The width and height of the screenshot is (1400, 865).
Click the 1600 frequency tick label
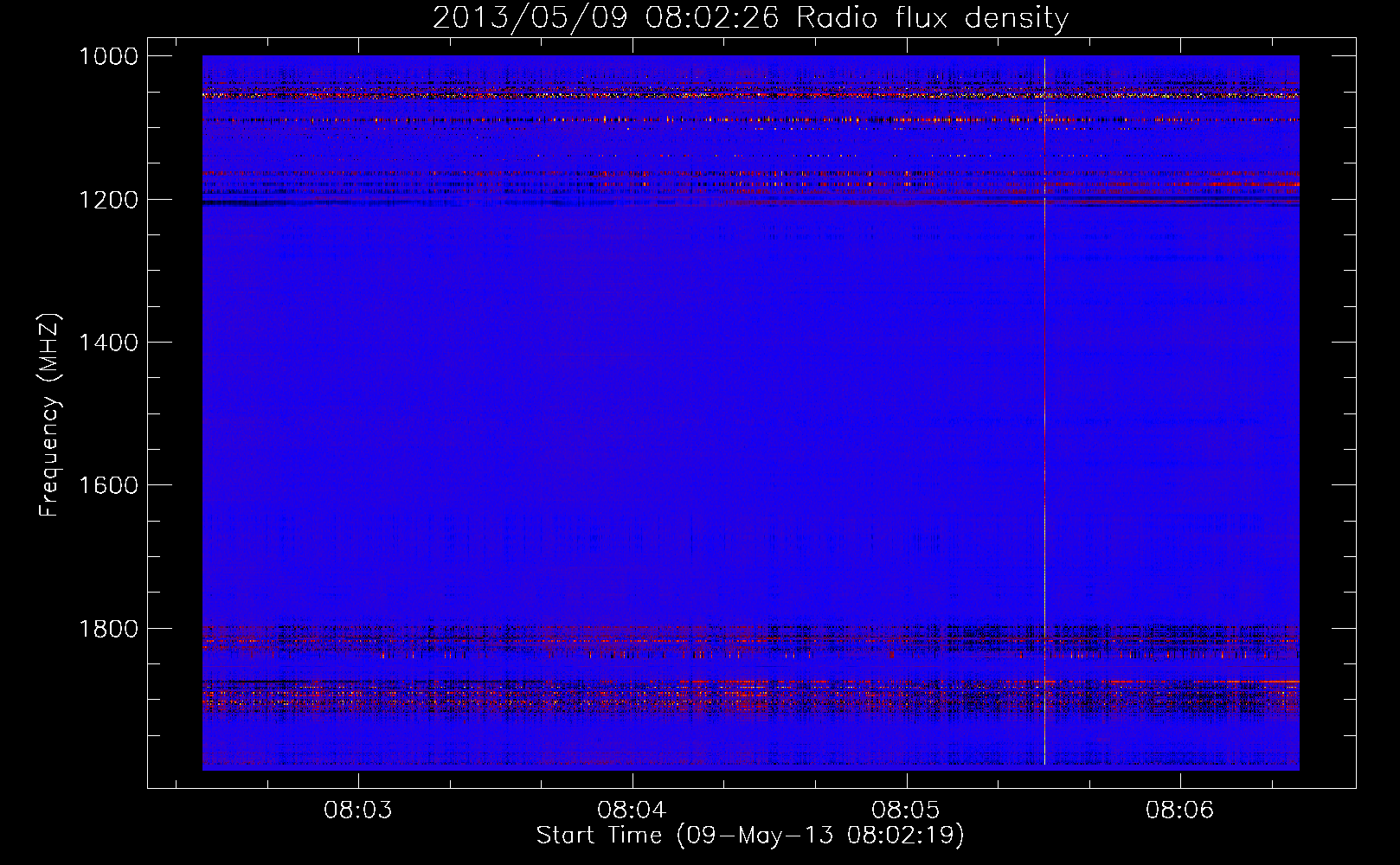(108, 485)
